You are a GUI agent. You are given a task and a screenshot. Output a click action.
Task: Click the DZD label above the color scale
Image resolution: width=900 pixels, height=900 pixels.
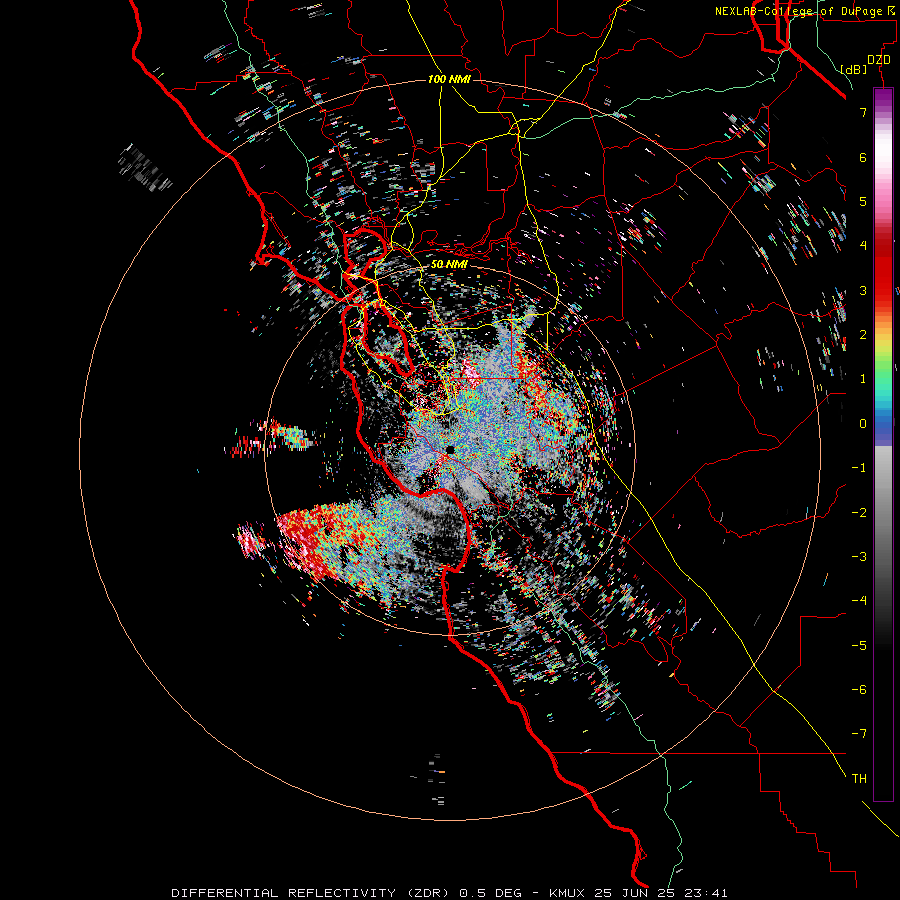pyautogui.click(x=879, y=60)
